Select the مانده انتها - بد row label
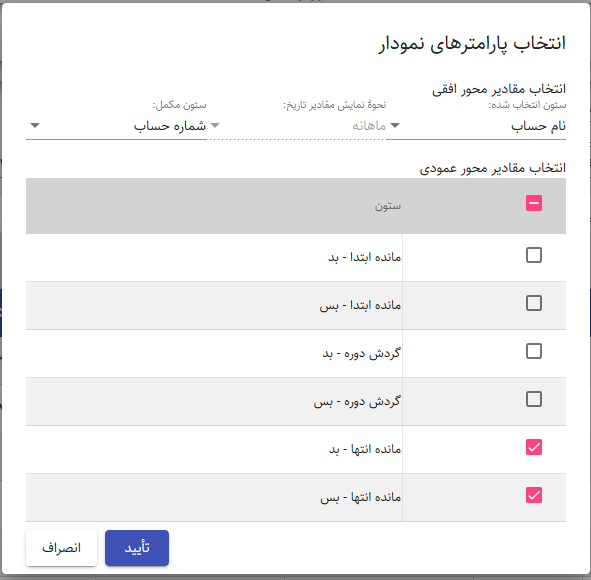This screenshot has width=591, height=580. 365,449
